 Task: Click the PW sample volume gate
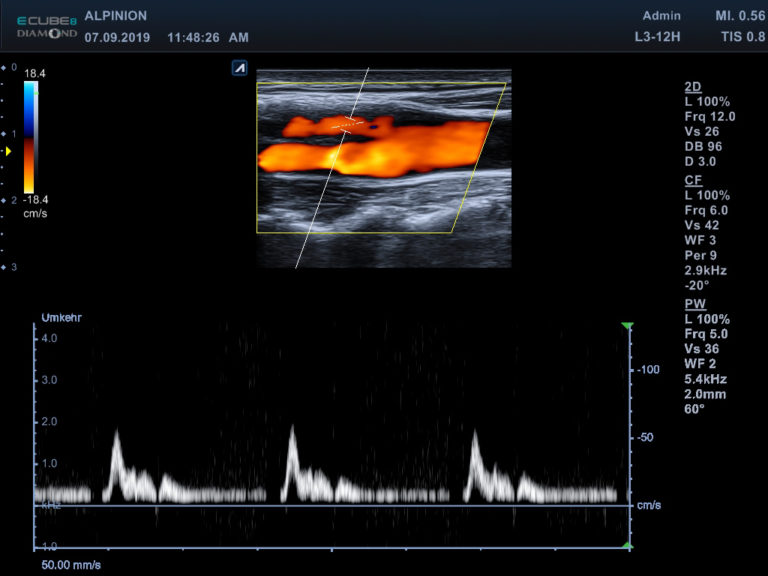pyautogui.click(x=348, y=125)
